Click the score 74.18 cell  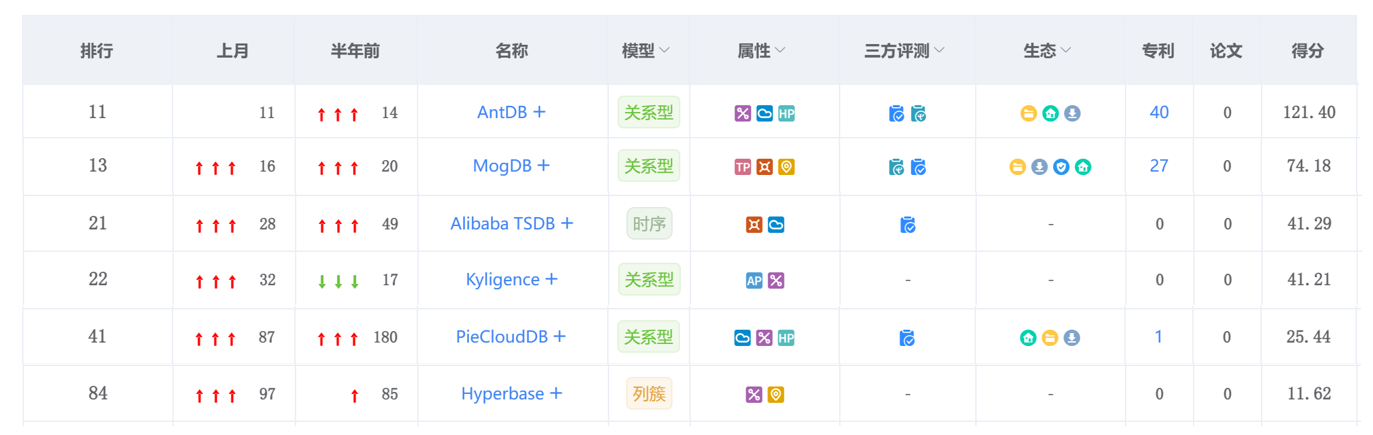click(1309, 166)
